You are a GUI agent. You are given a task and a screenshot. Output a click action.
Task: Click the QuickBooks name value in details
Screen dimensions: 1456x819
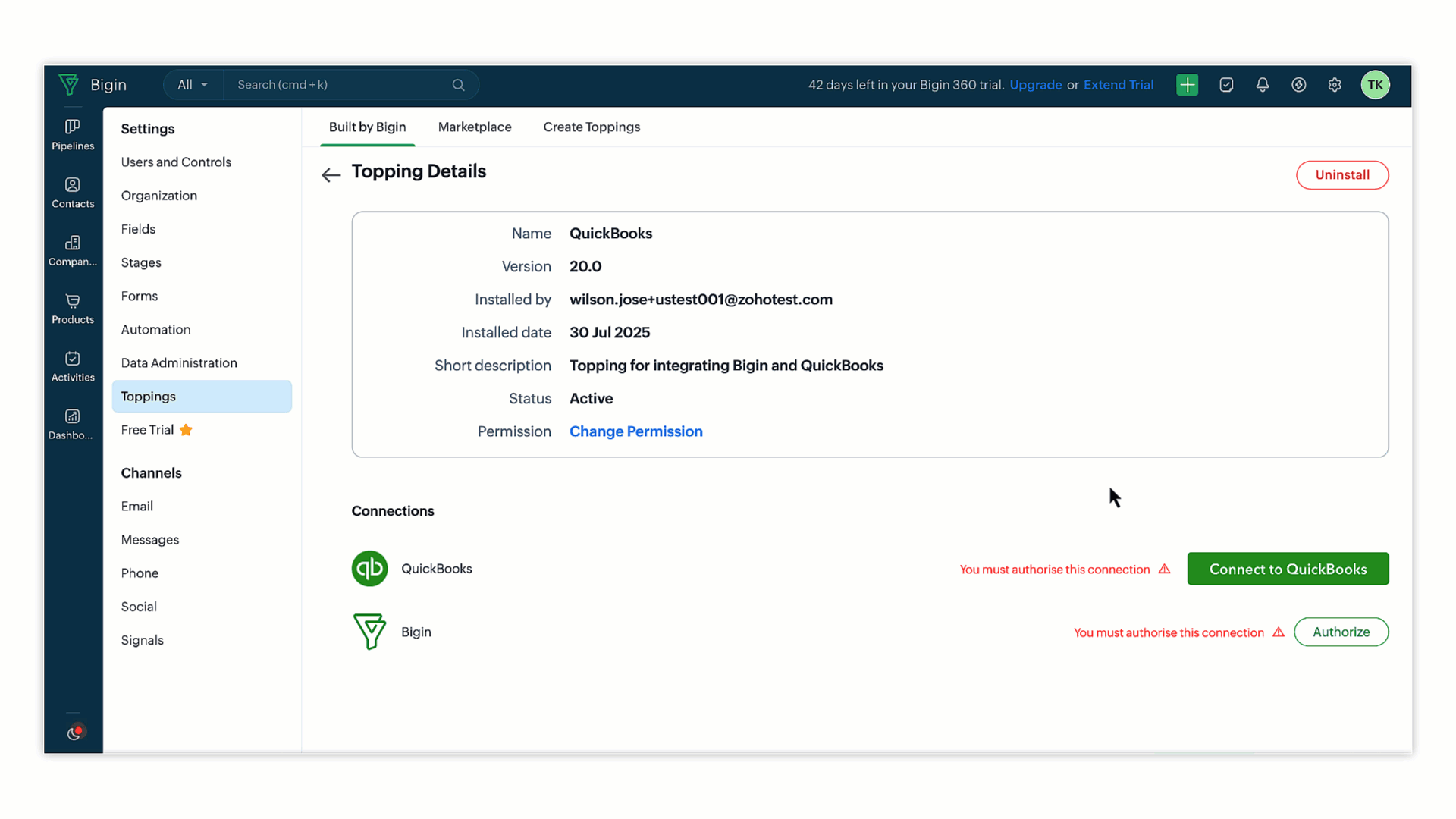[610, 234]
